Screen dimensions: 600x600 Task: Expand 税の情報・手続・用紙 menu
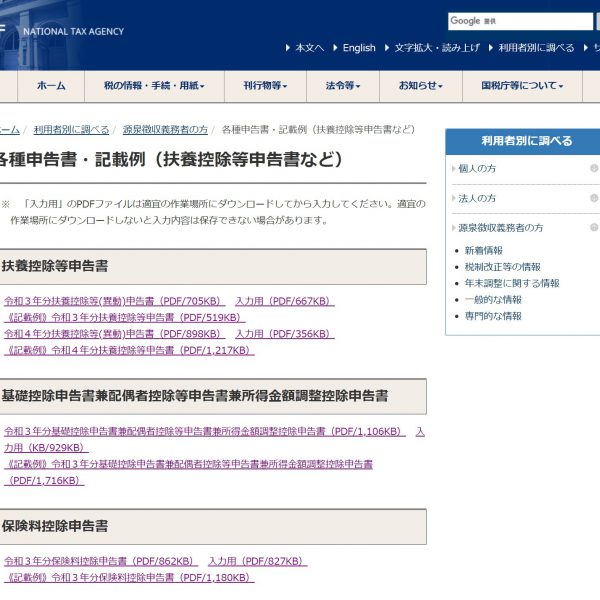[154, 86]
